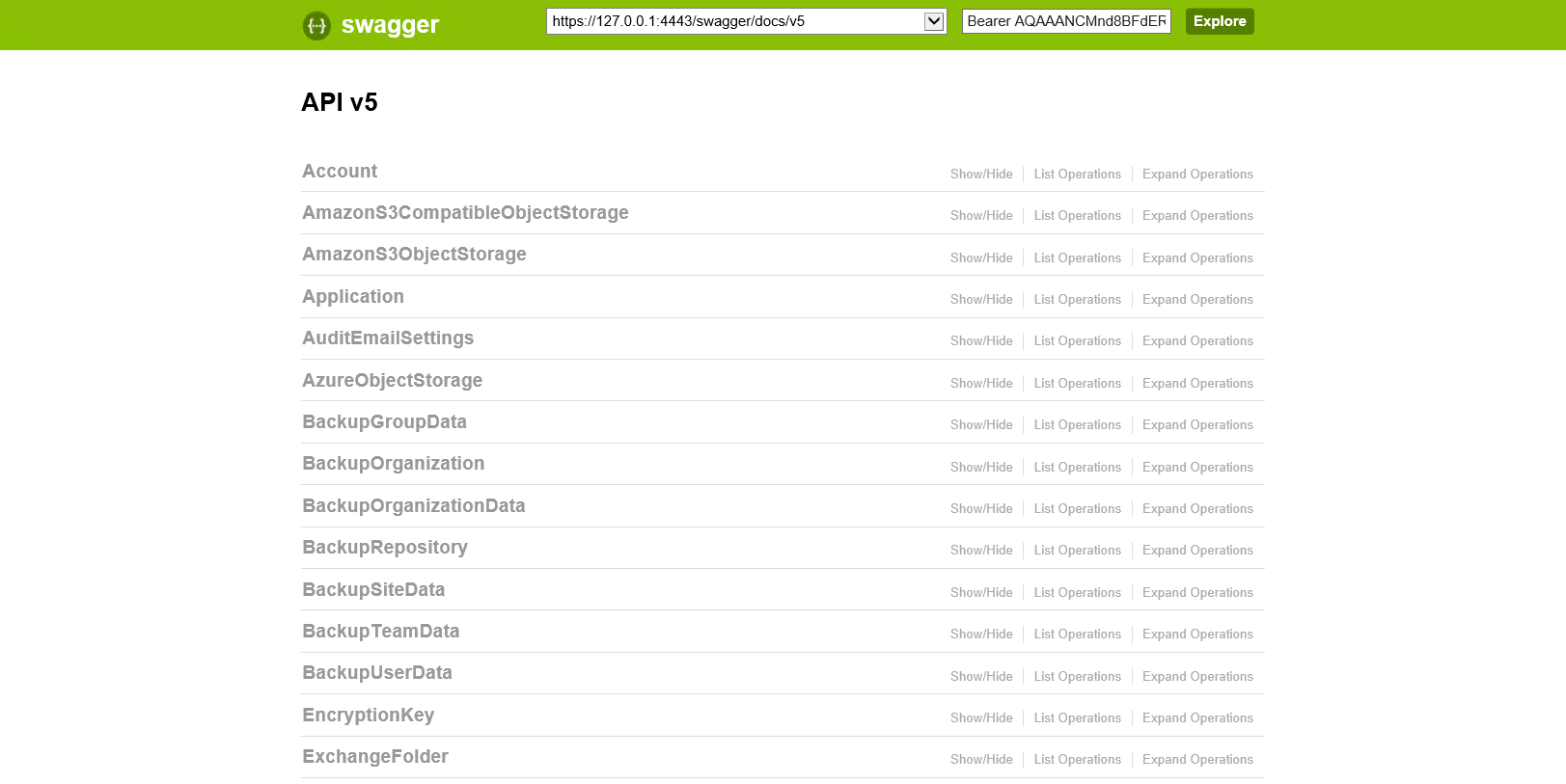Expand Operations for Account
The height and width of the screenshot is (784, 1566).
1197,175
